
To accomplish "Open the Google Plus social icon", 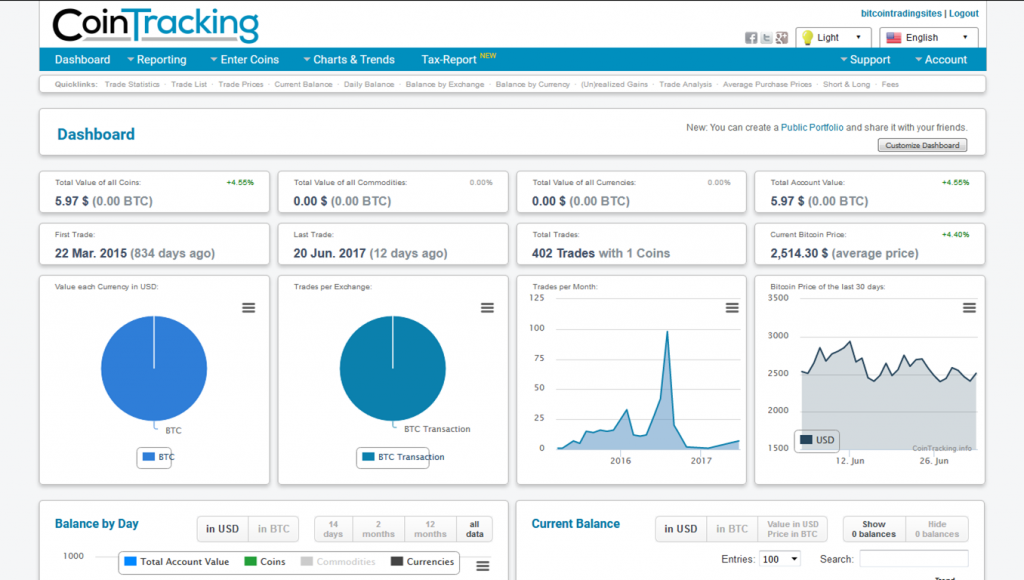I will point(782,38).
